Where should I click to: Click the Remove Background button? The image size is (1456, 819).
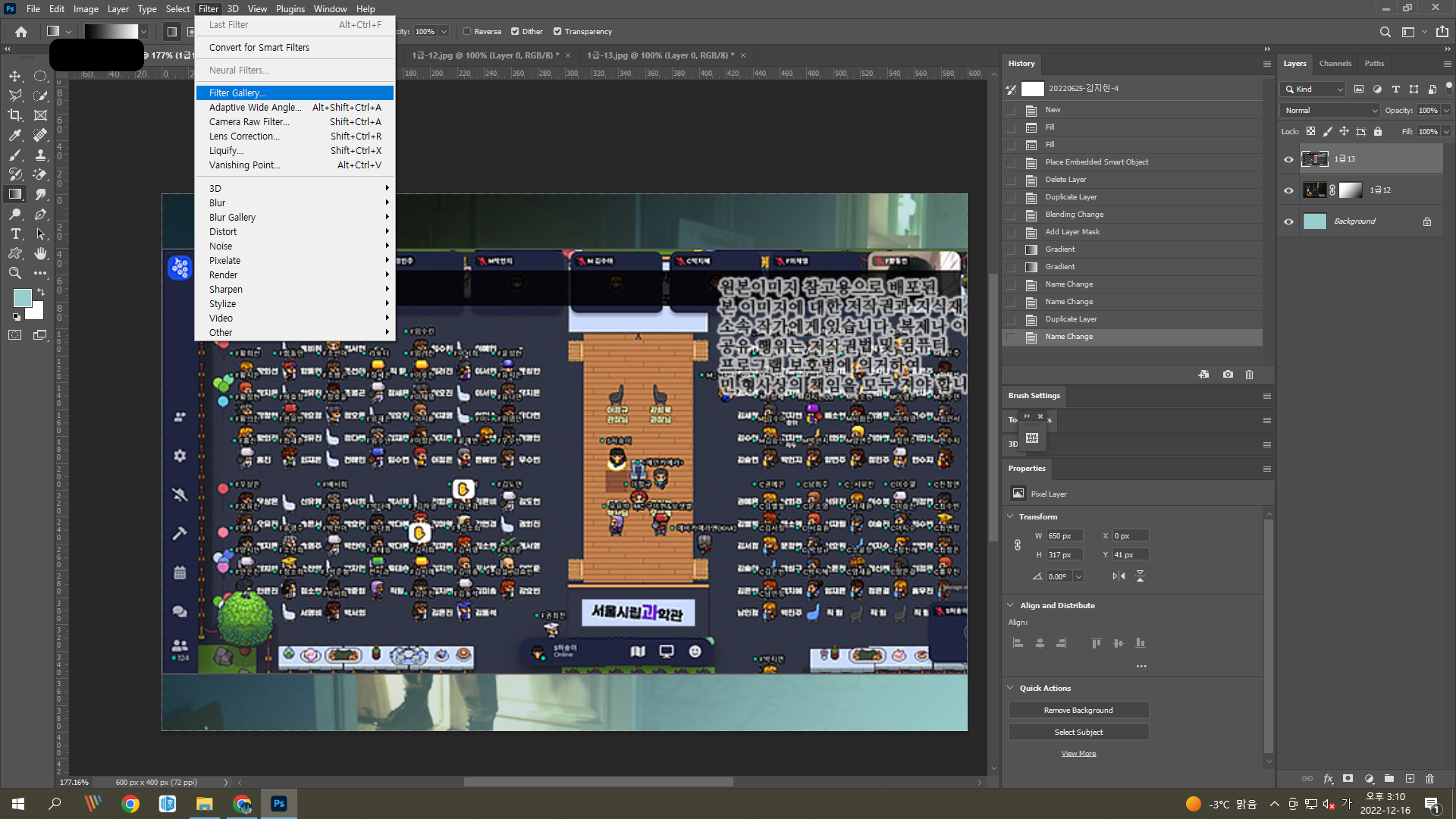pyautogui.click(x=1078, y=711)
